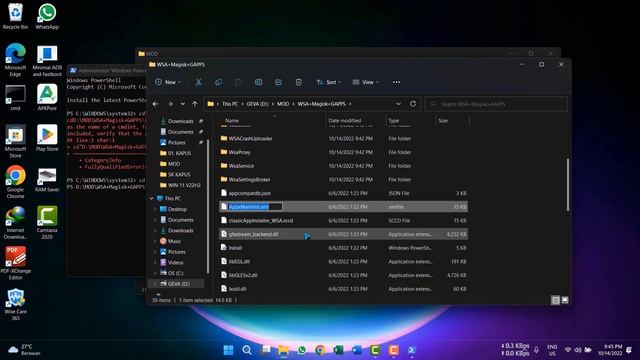Collapse This PC tree node
Viewport: 640px width, 360px height.
(151, 198)
